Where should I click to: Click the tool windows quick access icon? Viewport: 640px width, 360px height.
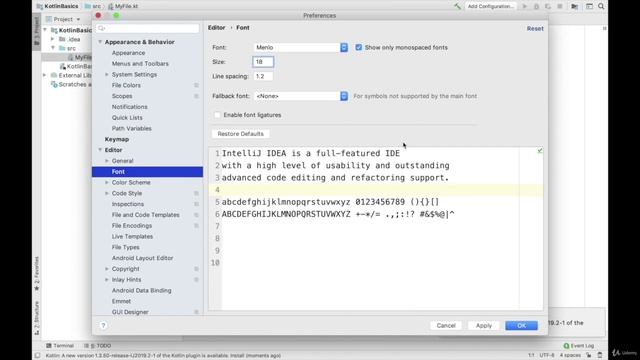click(x=38, y=356)
